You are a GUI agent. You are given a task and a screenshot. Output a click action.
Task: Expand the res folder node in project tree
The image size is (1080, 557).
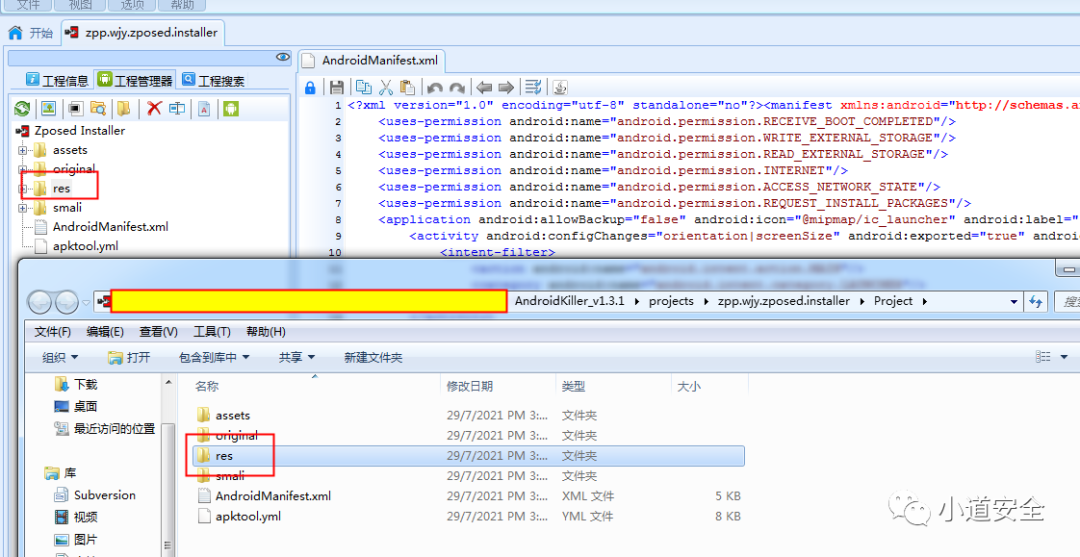23,189
